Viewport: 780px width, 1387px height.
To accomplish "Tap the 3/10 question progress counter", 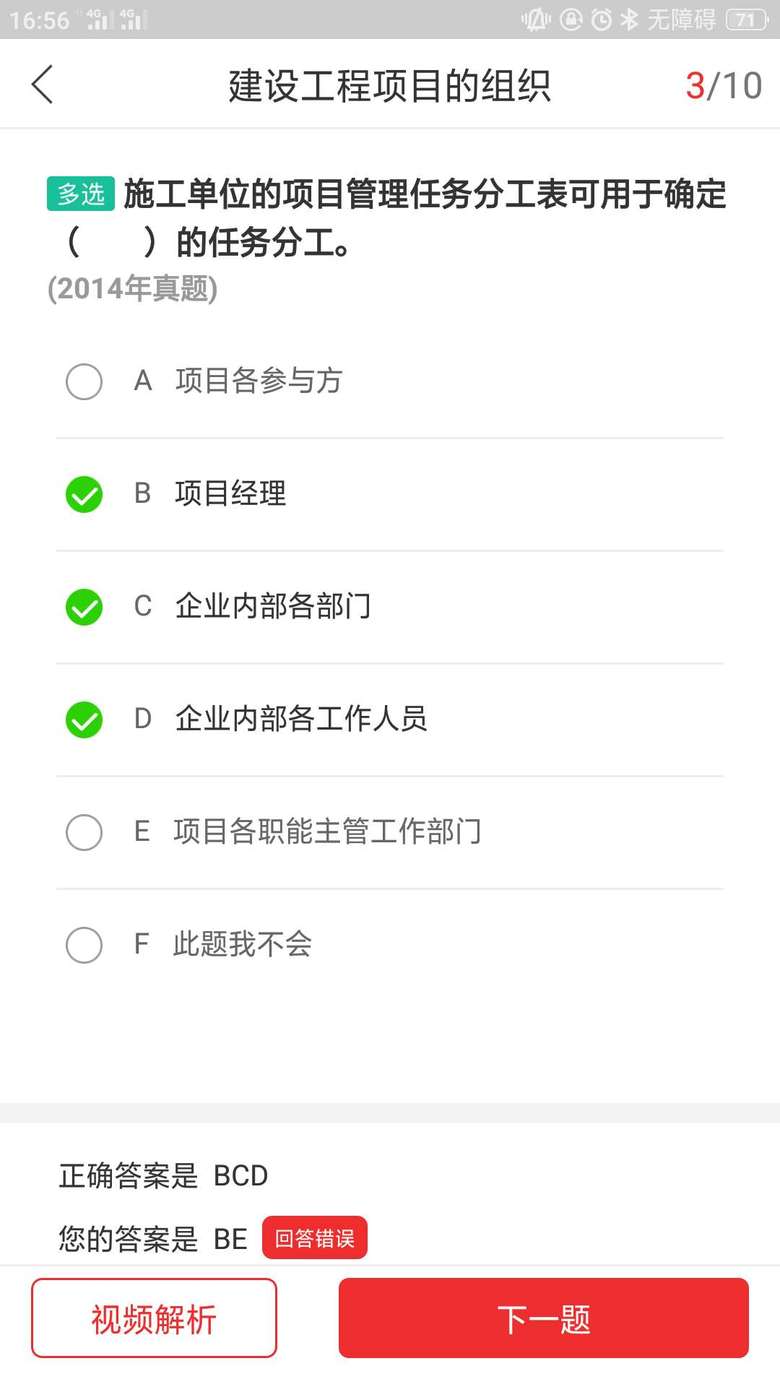I will [x=723, y=86].
